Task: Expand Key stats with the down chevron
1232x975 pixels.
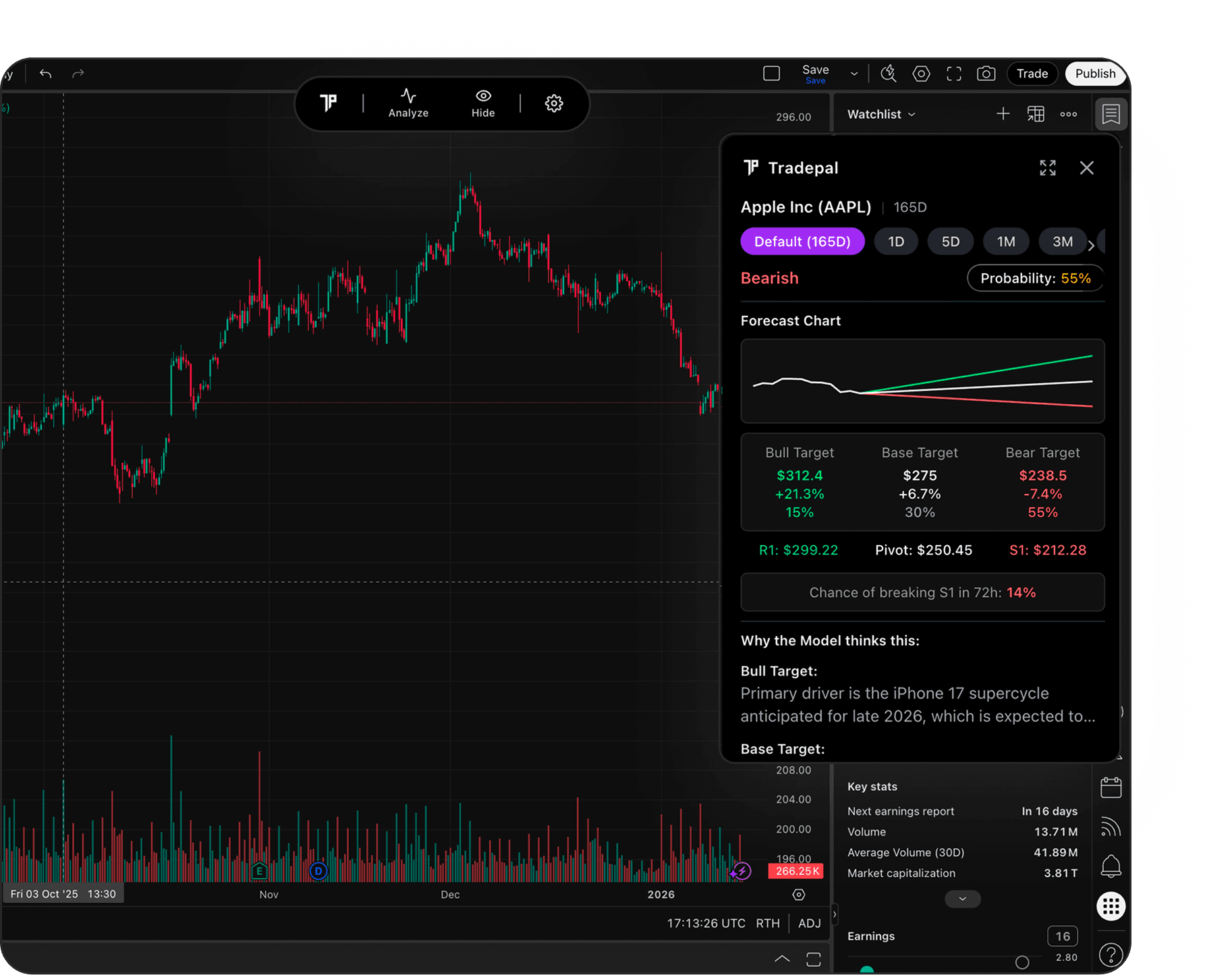Action: point(963,899)
